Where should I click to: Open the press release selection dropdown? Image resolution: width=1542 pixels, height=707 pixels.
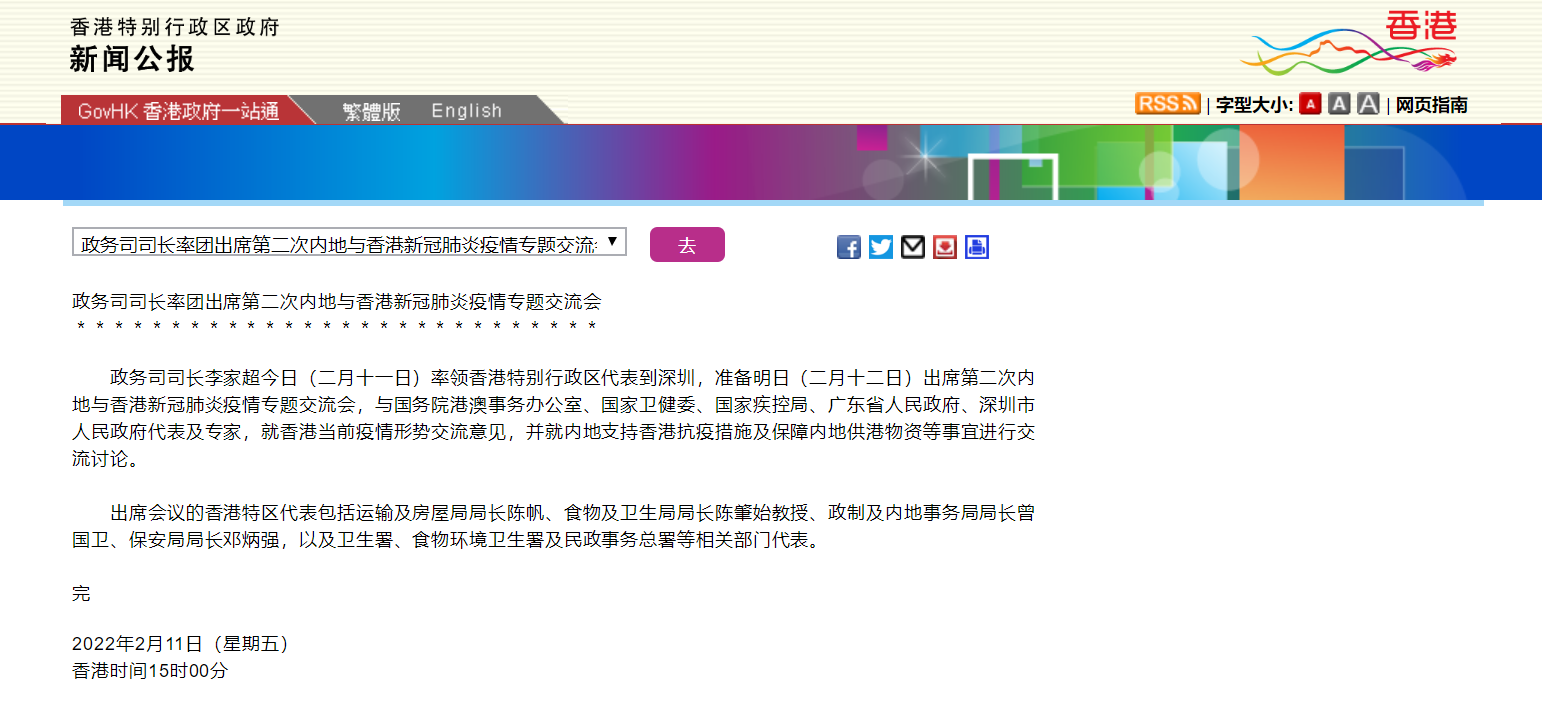[338, 243]
